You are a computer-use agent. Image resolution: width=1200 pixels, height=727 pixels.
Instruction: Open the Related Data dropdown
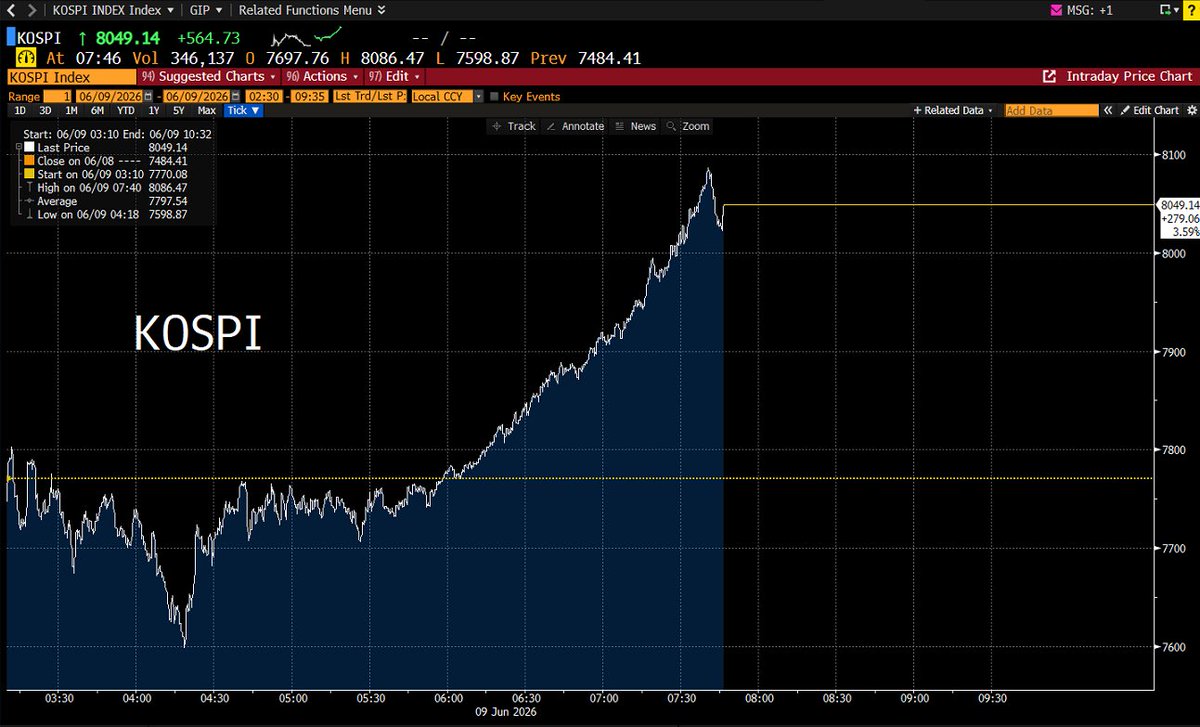[954, 111]
